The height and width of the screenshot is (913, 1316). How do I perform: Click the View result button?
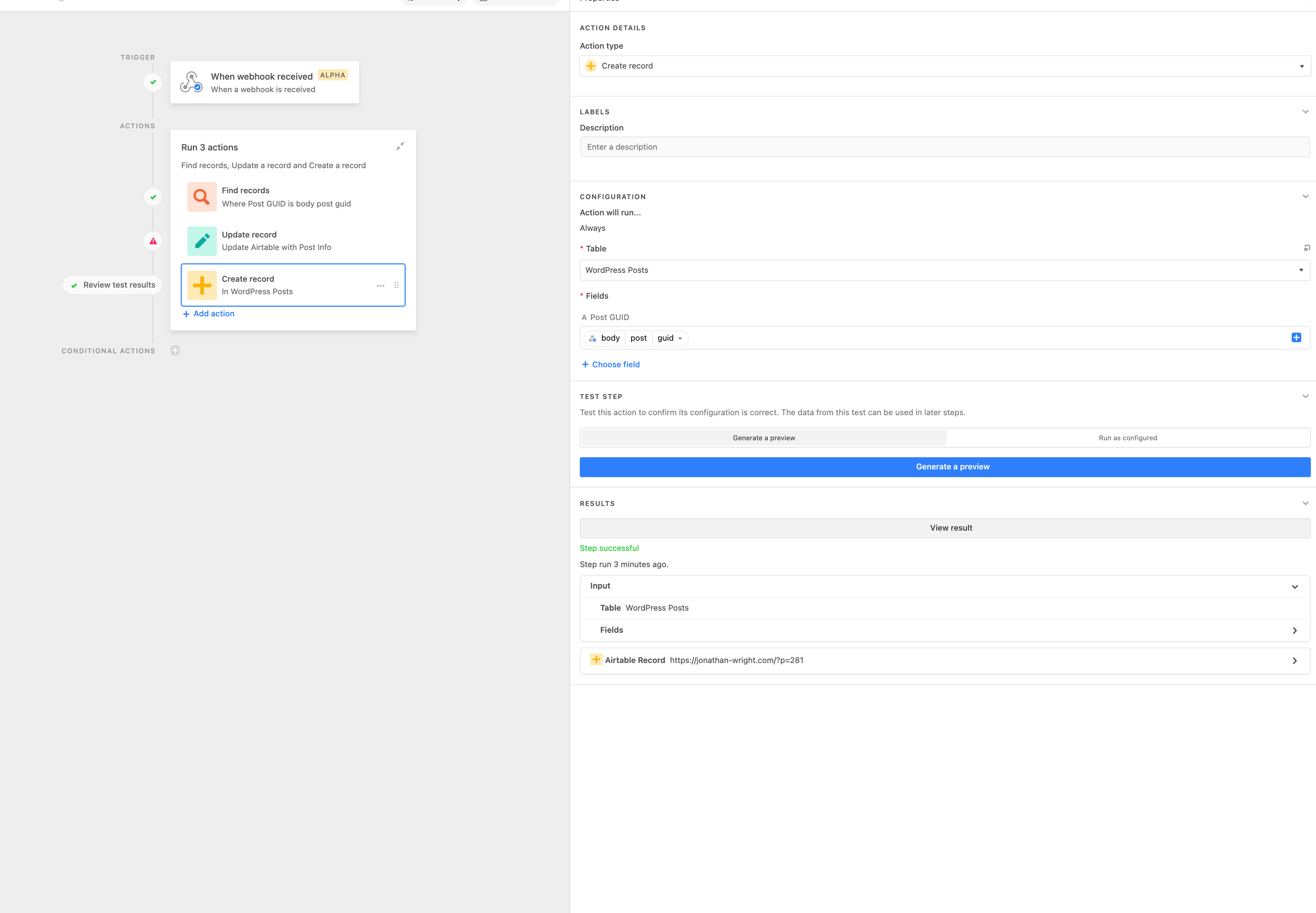point(945,528)
